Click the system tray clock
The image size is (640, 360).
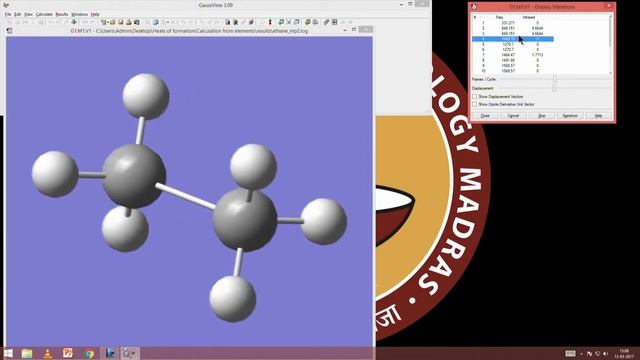(624, 354)
